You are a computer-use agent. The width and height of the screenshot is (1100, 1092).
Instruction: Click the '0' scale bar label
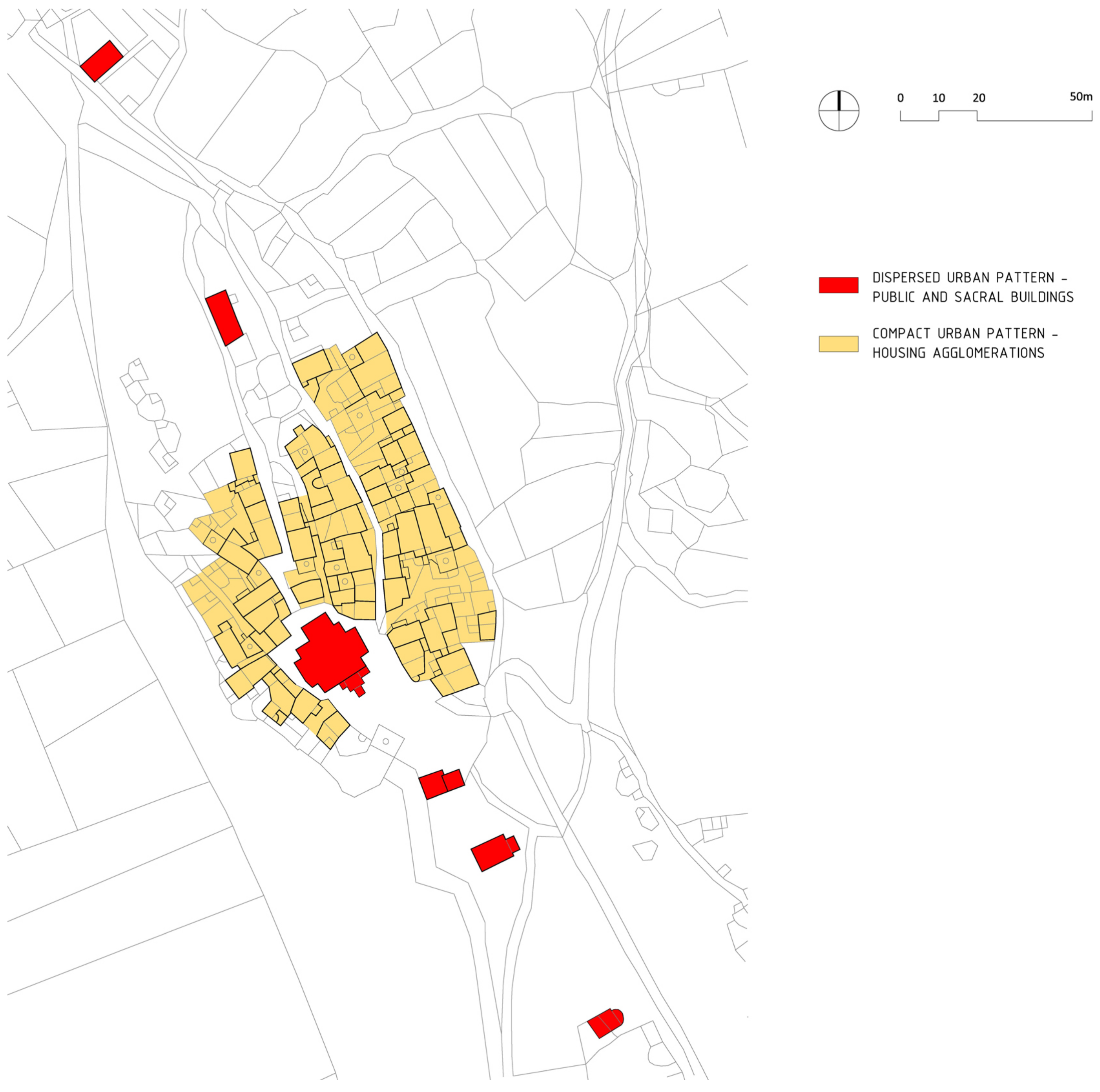coord(900,98)
